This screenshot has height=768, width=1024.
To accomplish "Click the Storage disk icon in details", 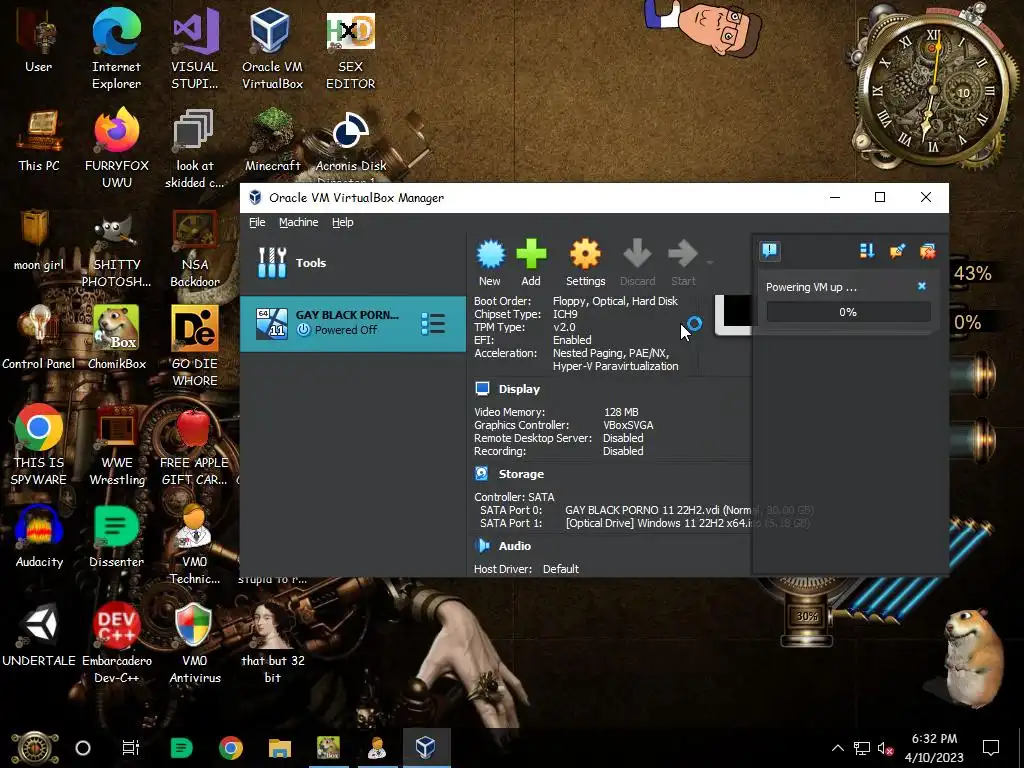I will coord(482,473).
